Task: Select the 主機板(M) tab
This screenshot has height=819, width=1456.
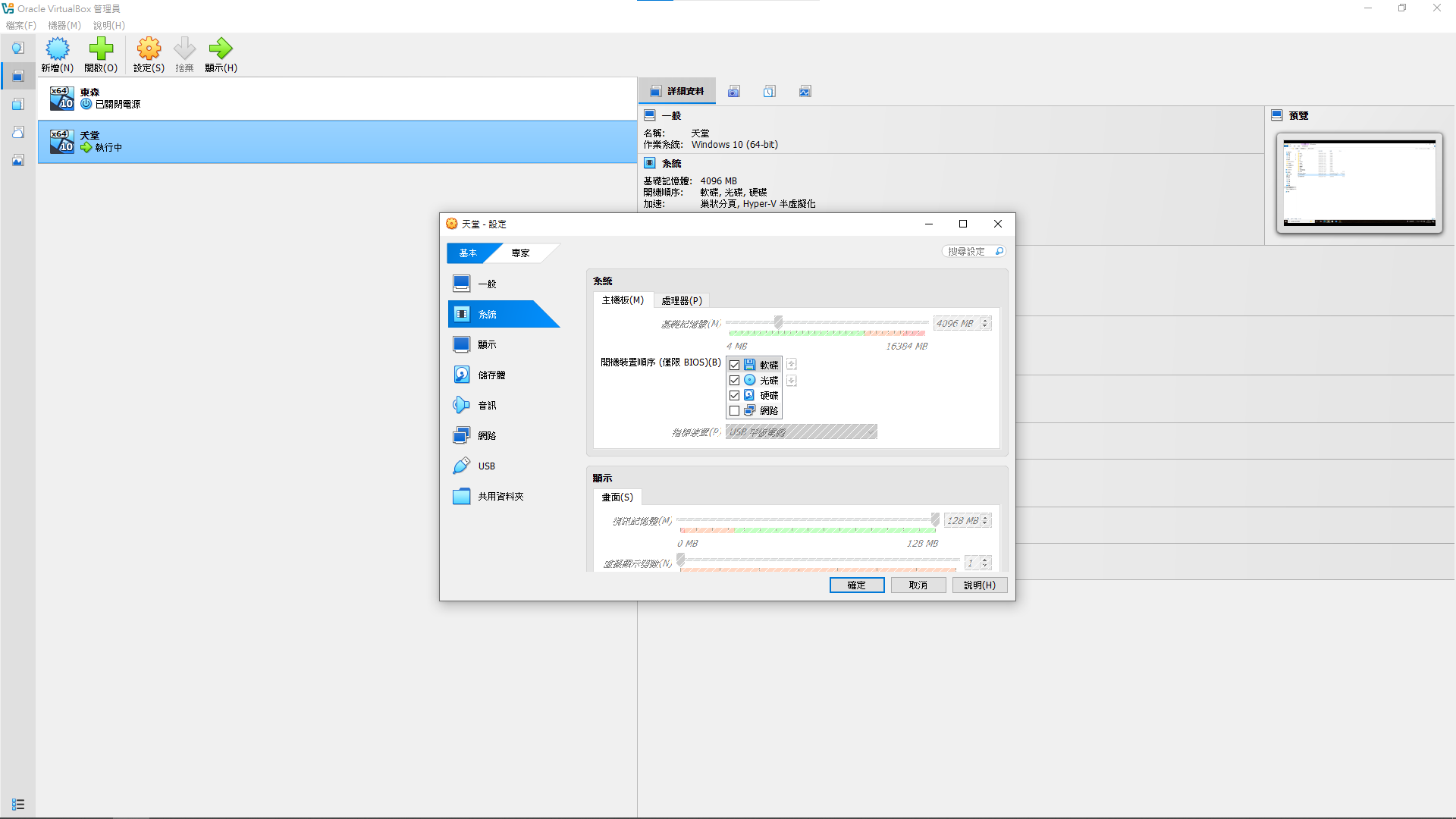Action: [x=623, y=300]
